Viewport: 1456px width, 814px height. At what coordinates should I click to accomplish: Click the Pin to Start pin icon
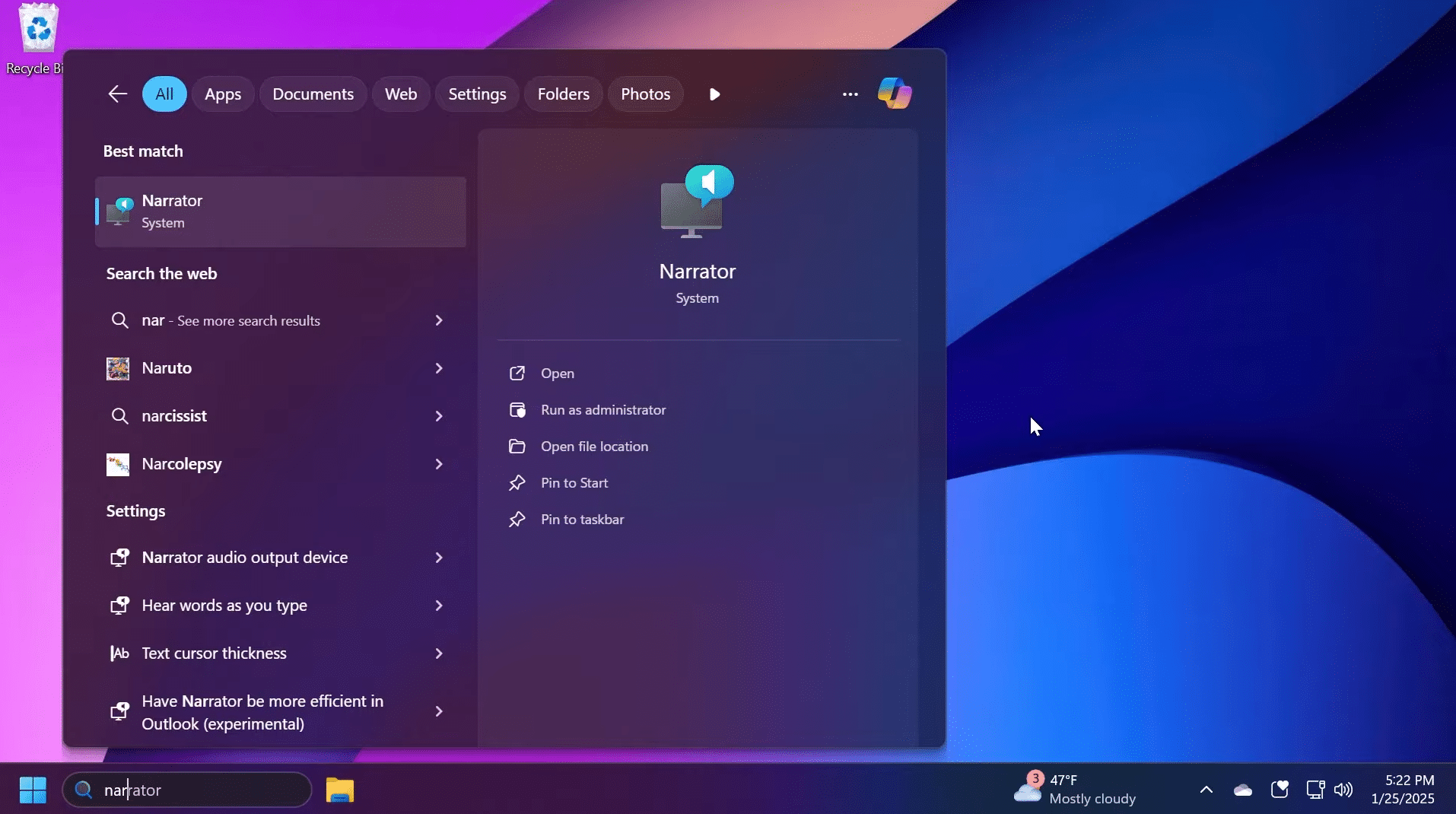(517, 483)
